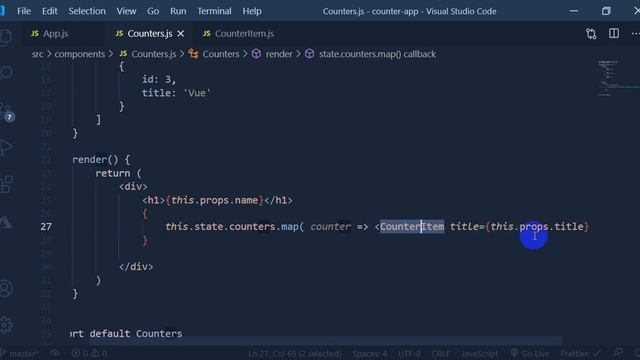Click the closing '</div>' tag
The image size is (640, 360).
(136, 267)
